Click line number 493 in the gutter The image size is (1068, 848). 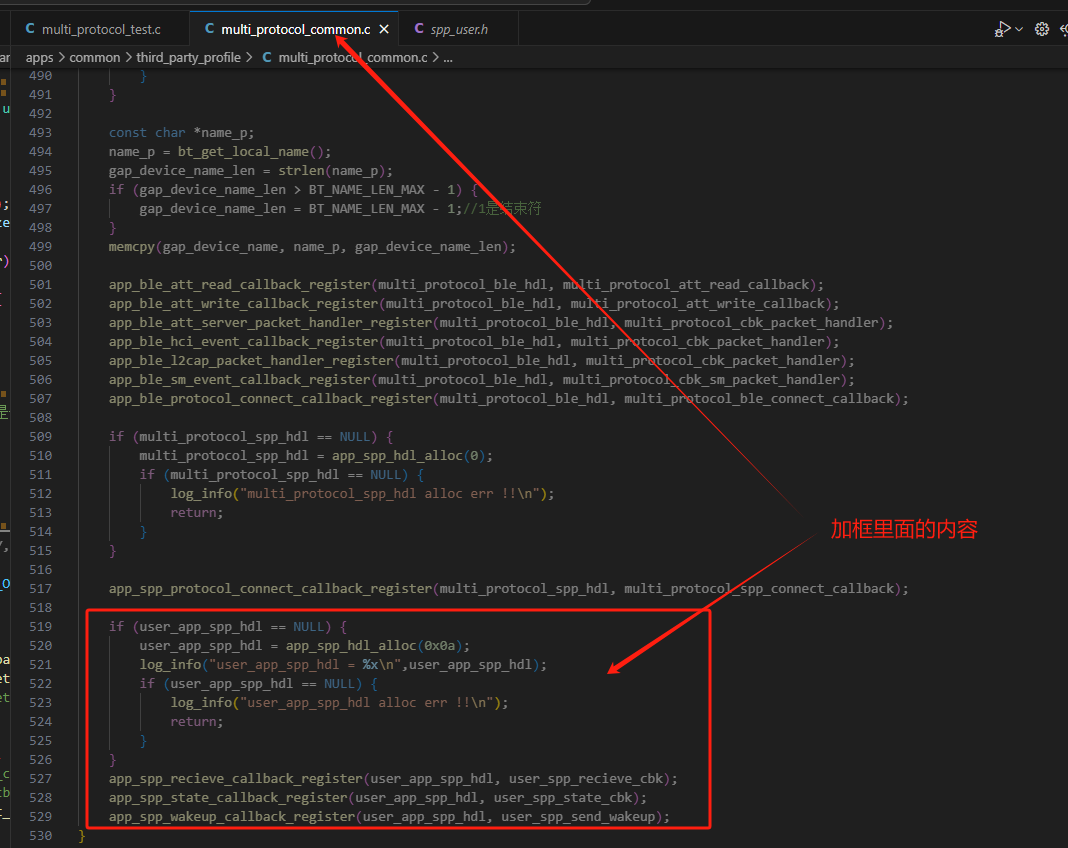tap(40, 133)
